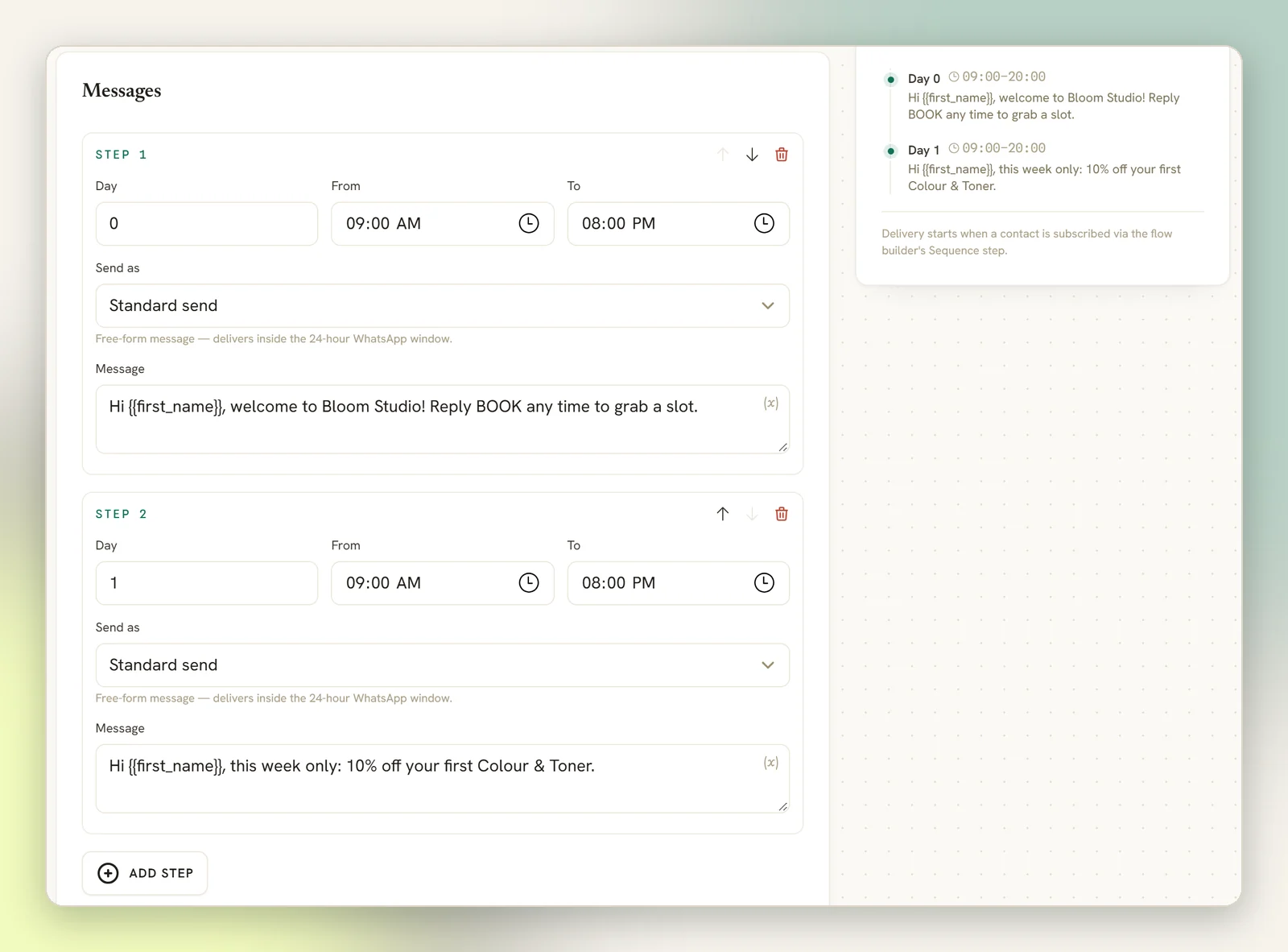Viewport: 1288px width, 952px height.
Task: Open clock picker for Step 1 To time
Action: point(764,223)
